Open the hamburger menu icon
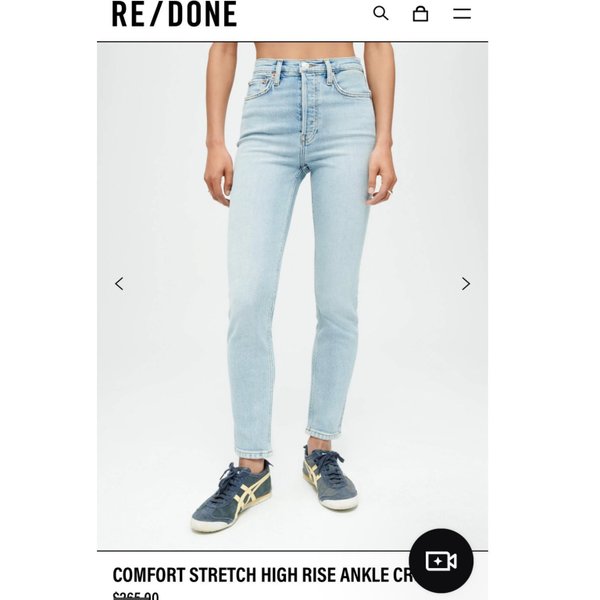 click(x=462, y=14)
